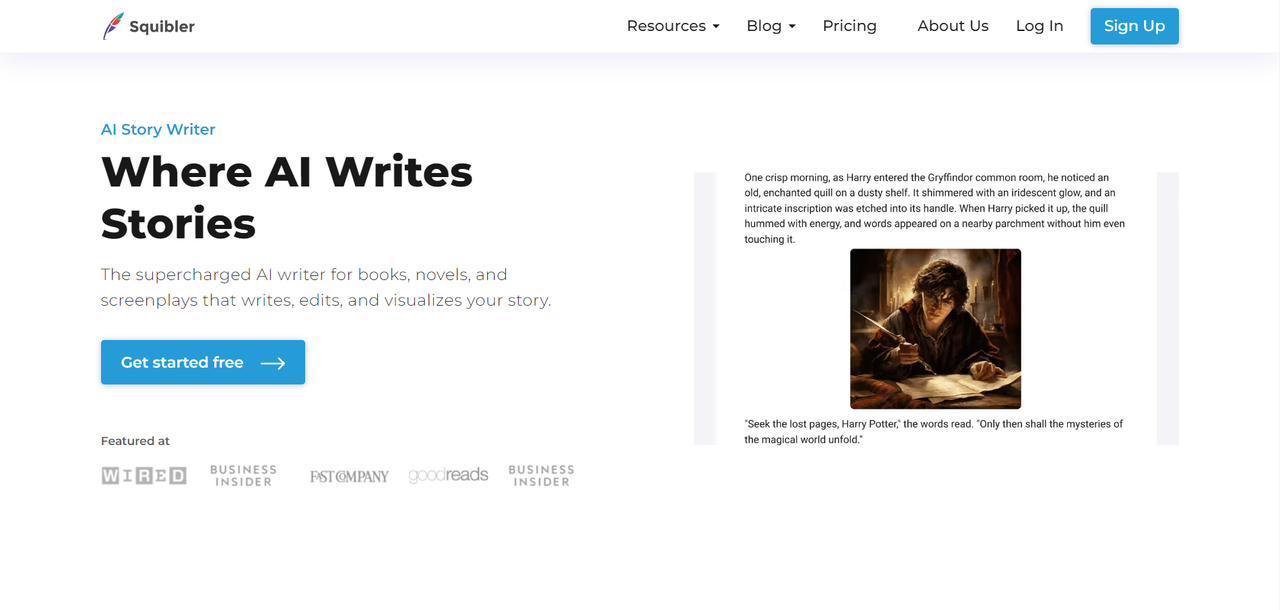Viewport: 1280px width, 610px height.
Task: Open the Pricing page
Action: [x=849, y=26]
